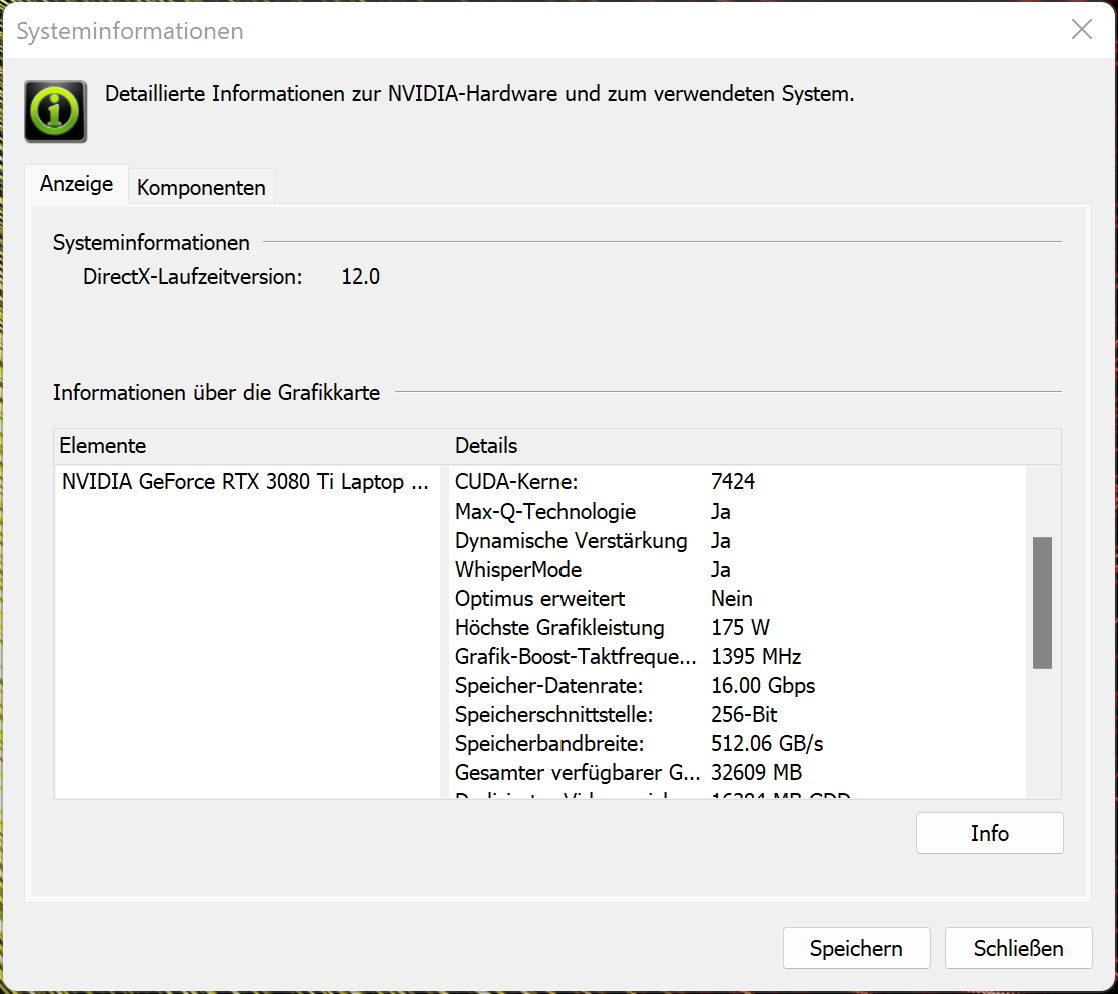Image resolution: width=1118 pixels, height=994 pixels.
Task: Select the Dynamische Verstärkung row
Action: click(738, 540)
